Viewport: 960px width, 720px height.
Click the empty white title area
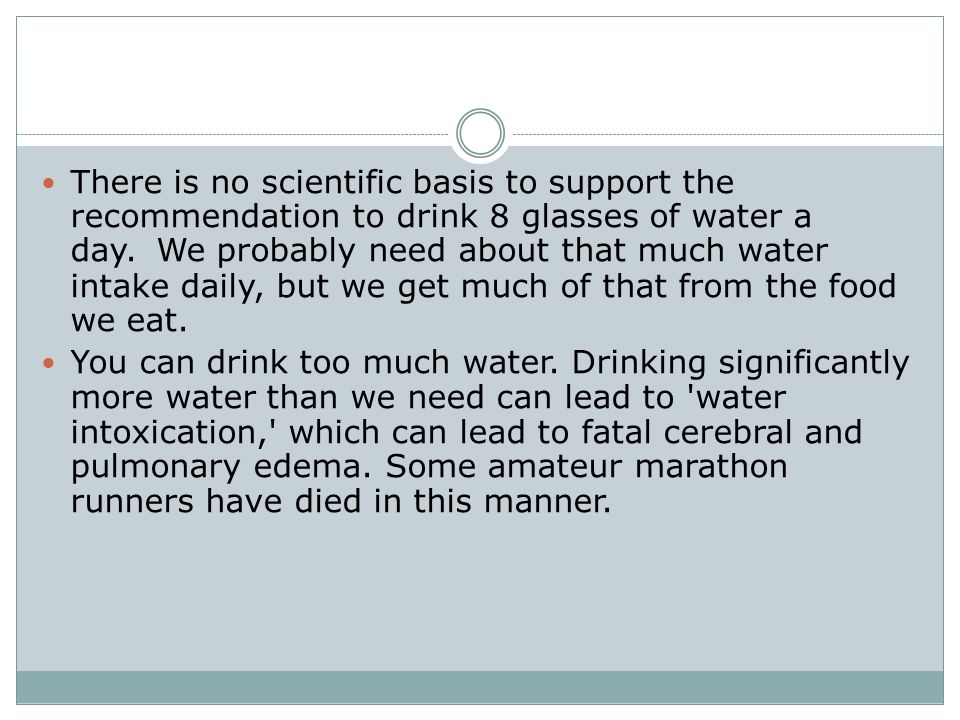tap(480, 67)
